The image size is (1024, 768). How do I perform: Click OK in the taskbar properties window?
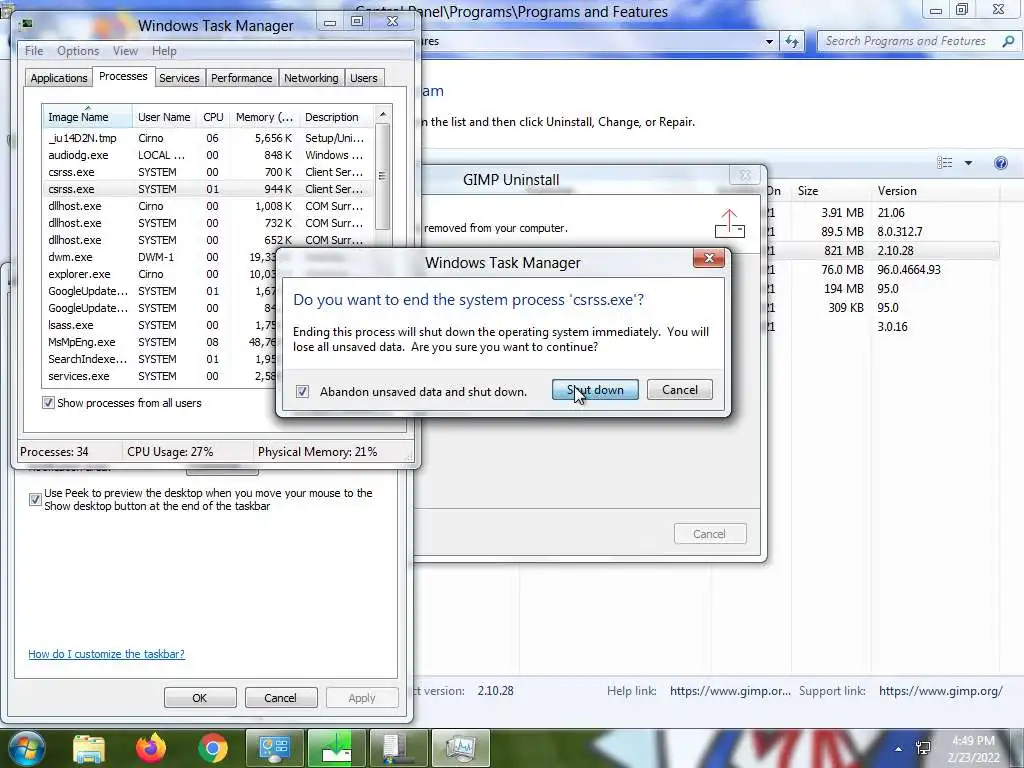click(x=200, y=697)
